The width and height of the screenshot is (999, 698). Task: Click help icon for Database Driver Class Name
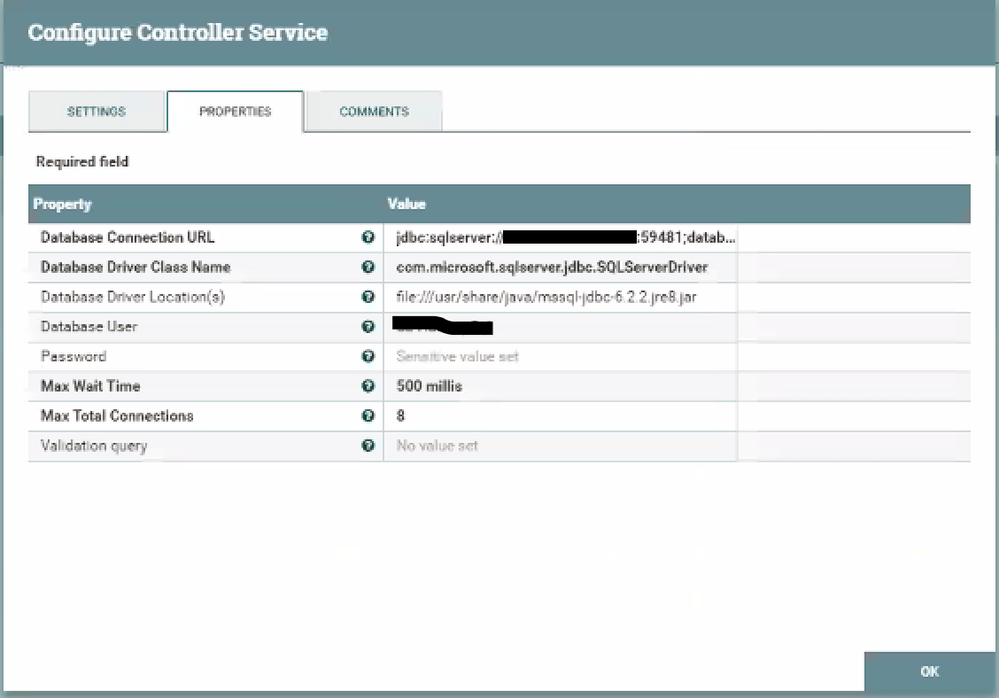coord(368,268)
